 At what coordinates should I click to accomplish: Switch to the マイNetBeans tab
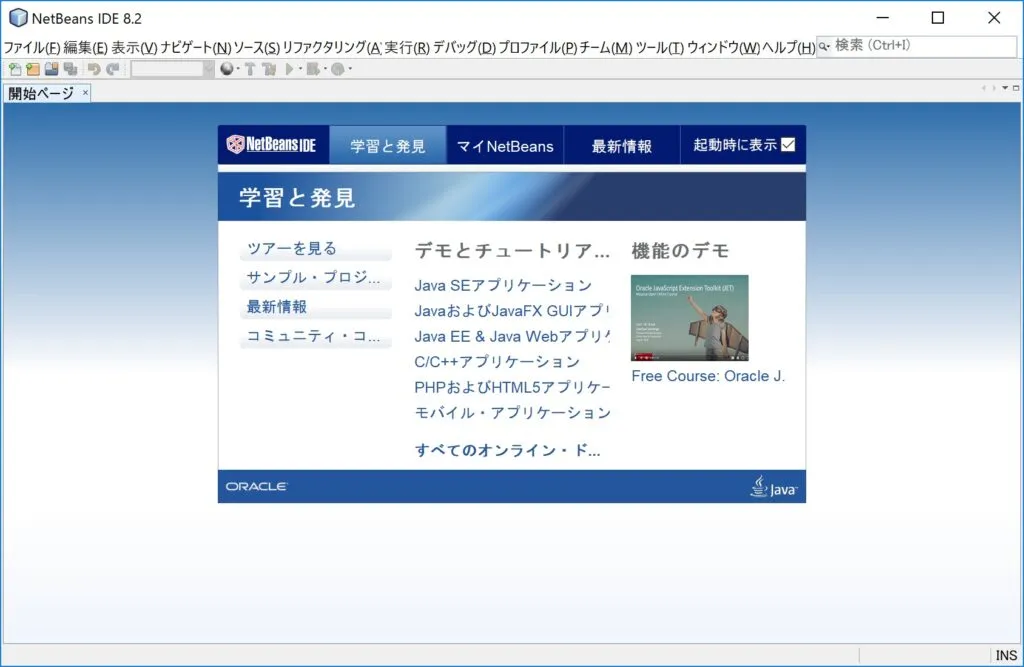(505, 145)
